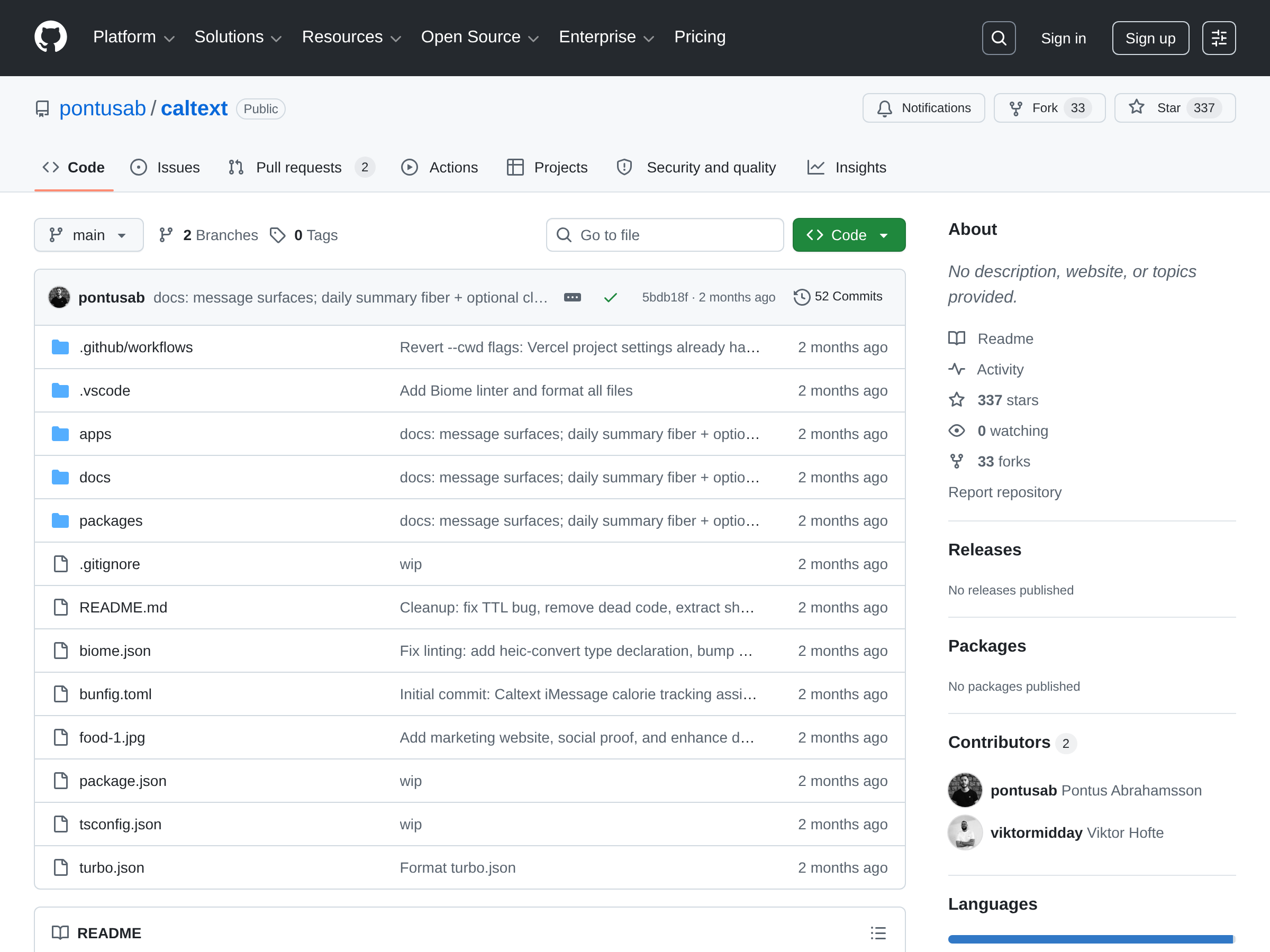View the 2 Branches link
The width and height of the screenshot is (1270, 952).
208,235
